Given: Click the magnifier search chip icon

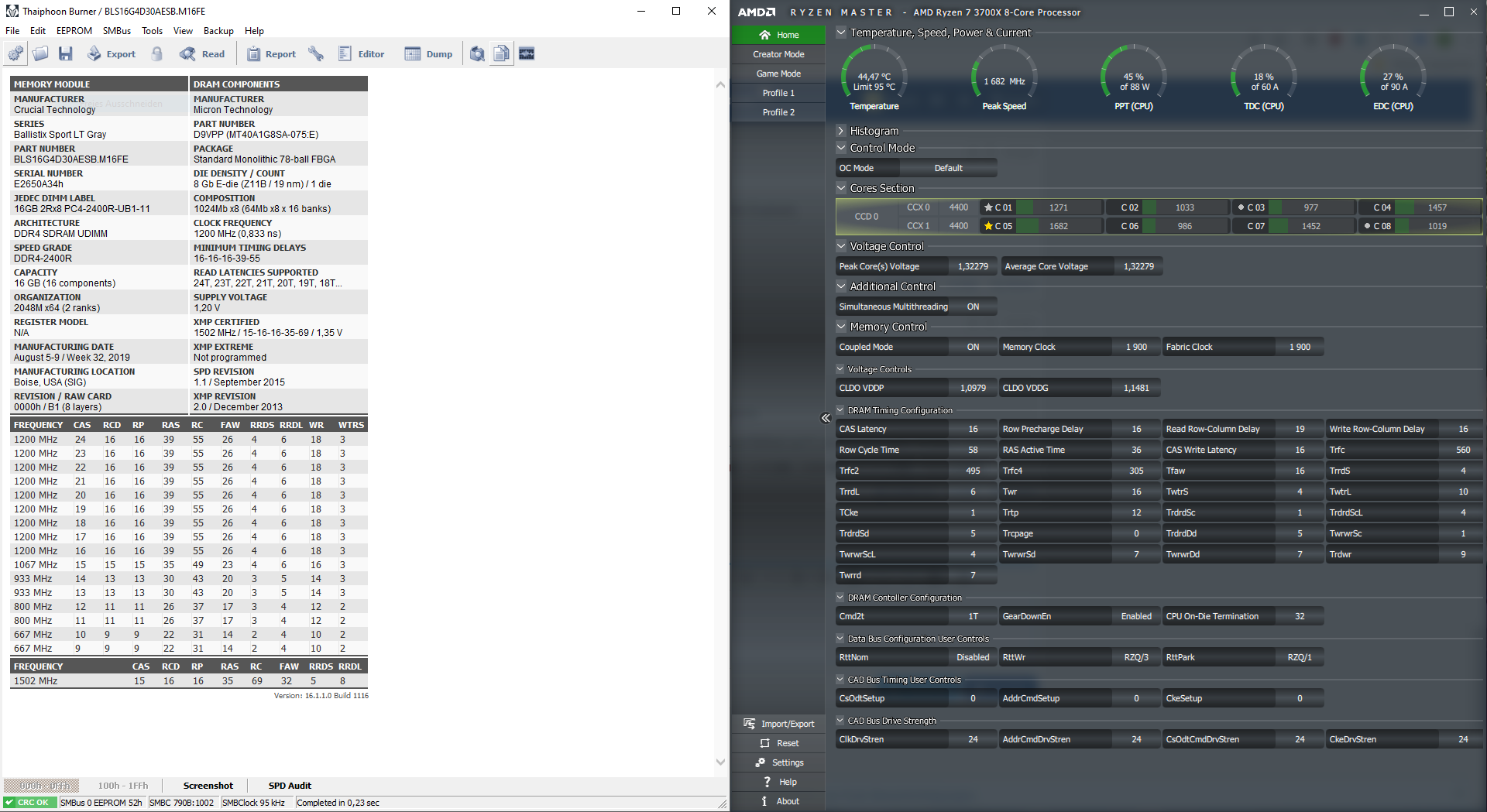Looking at the screenshot, I should click(x=477, y=53).
